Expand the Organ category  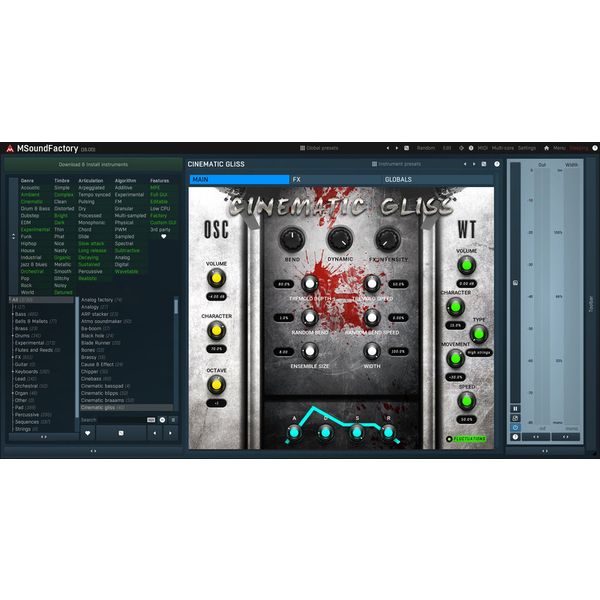tap(13, 393)
